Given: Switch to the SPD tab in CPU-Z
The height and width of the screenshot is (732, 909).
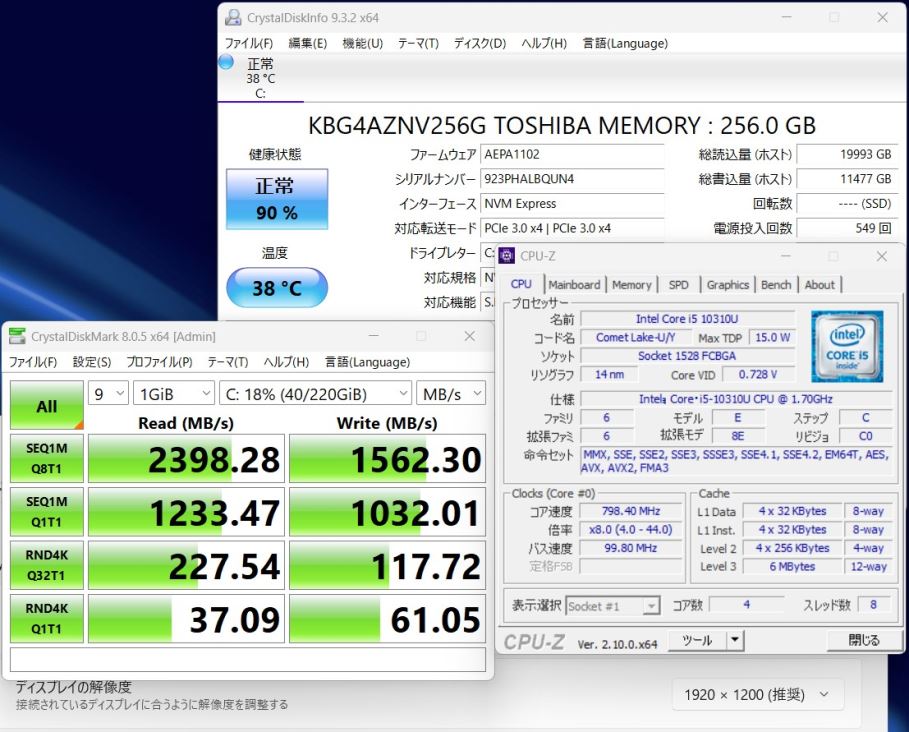Looking at the screenshot, I should click(678, 285).
